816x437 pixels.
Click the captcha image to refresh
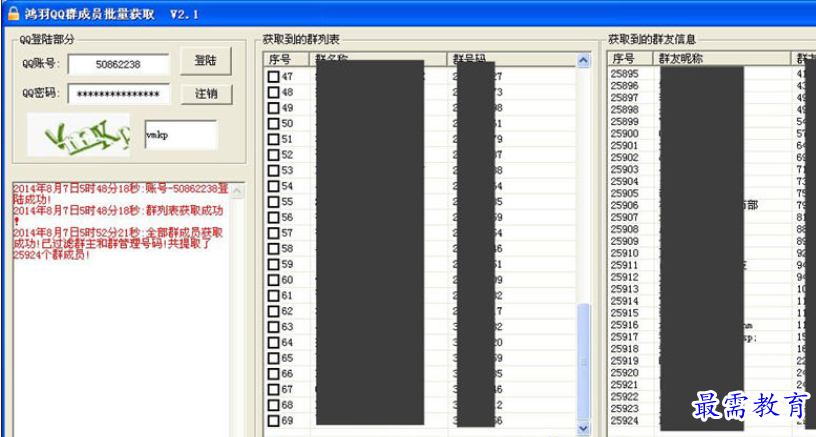click(79, 135)
